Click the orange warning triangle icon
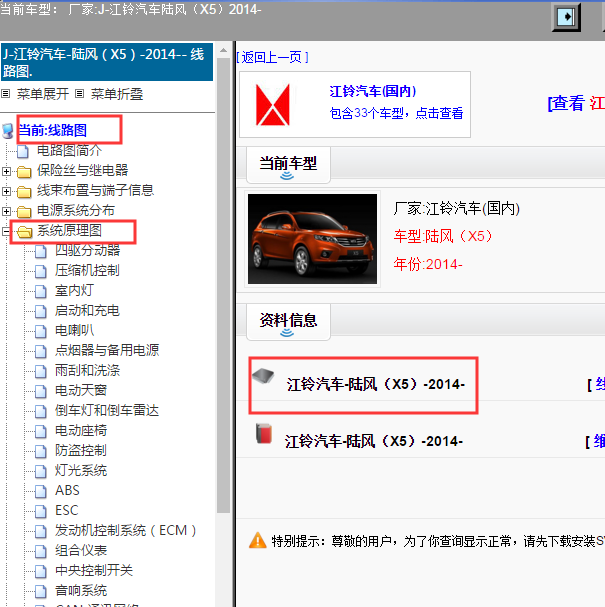 pos(258,540)
